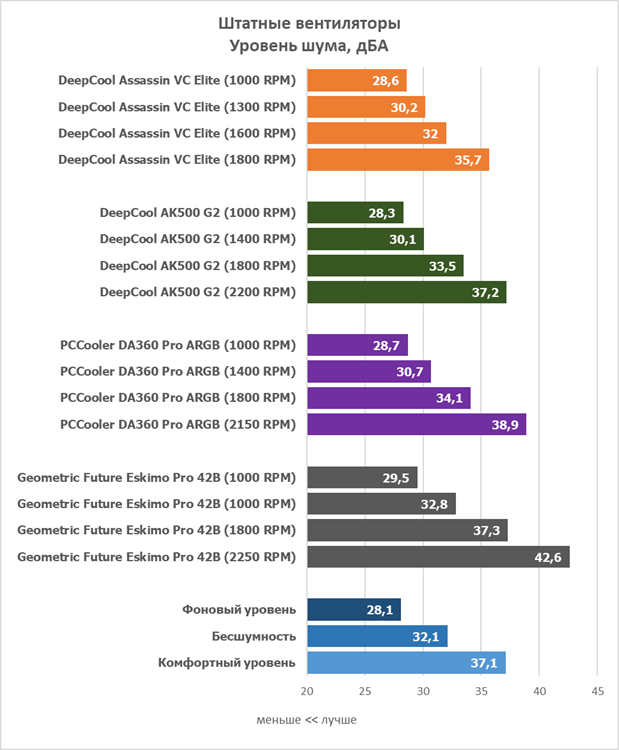Click the light blue bar showing 37,1
The width and height of the screenshot is (619, 750).
click(x=406, y=662)
